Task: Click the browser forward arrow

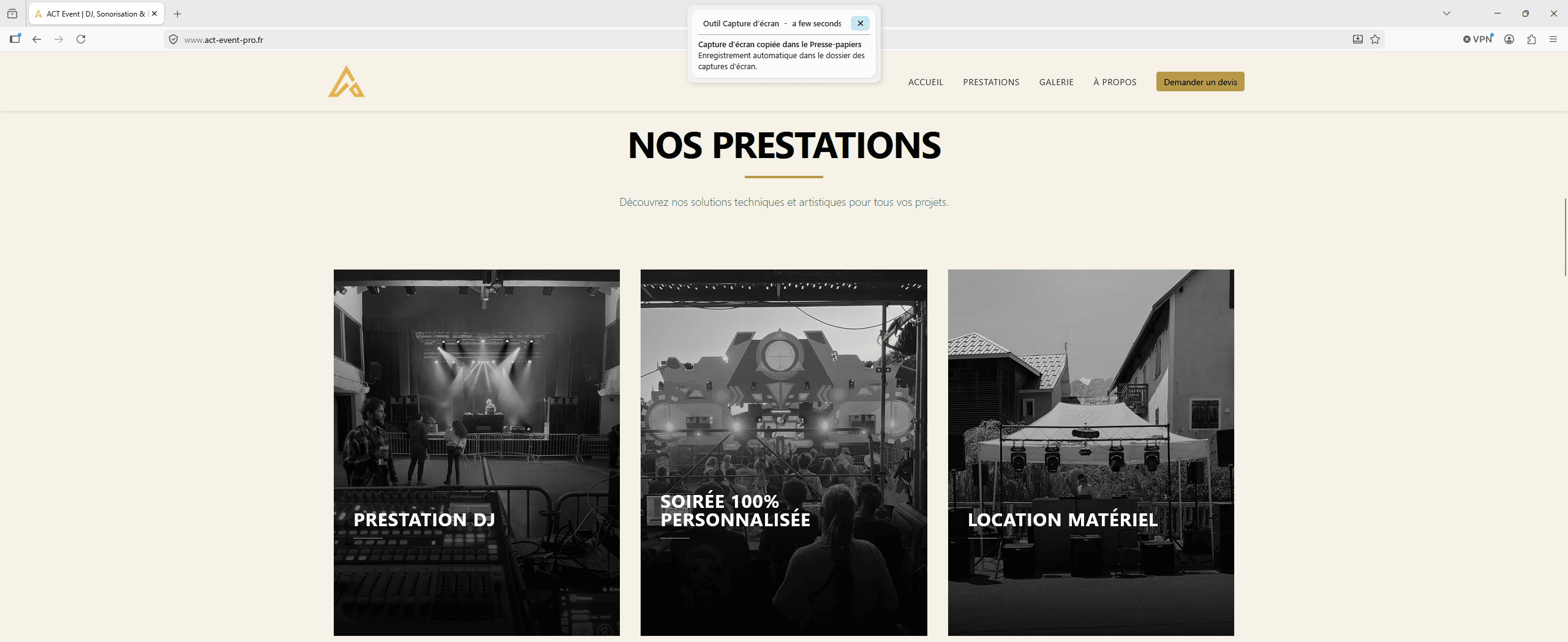Action: pyautogui.click(x=59, y=39)
